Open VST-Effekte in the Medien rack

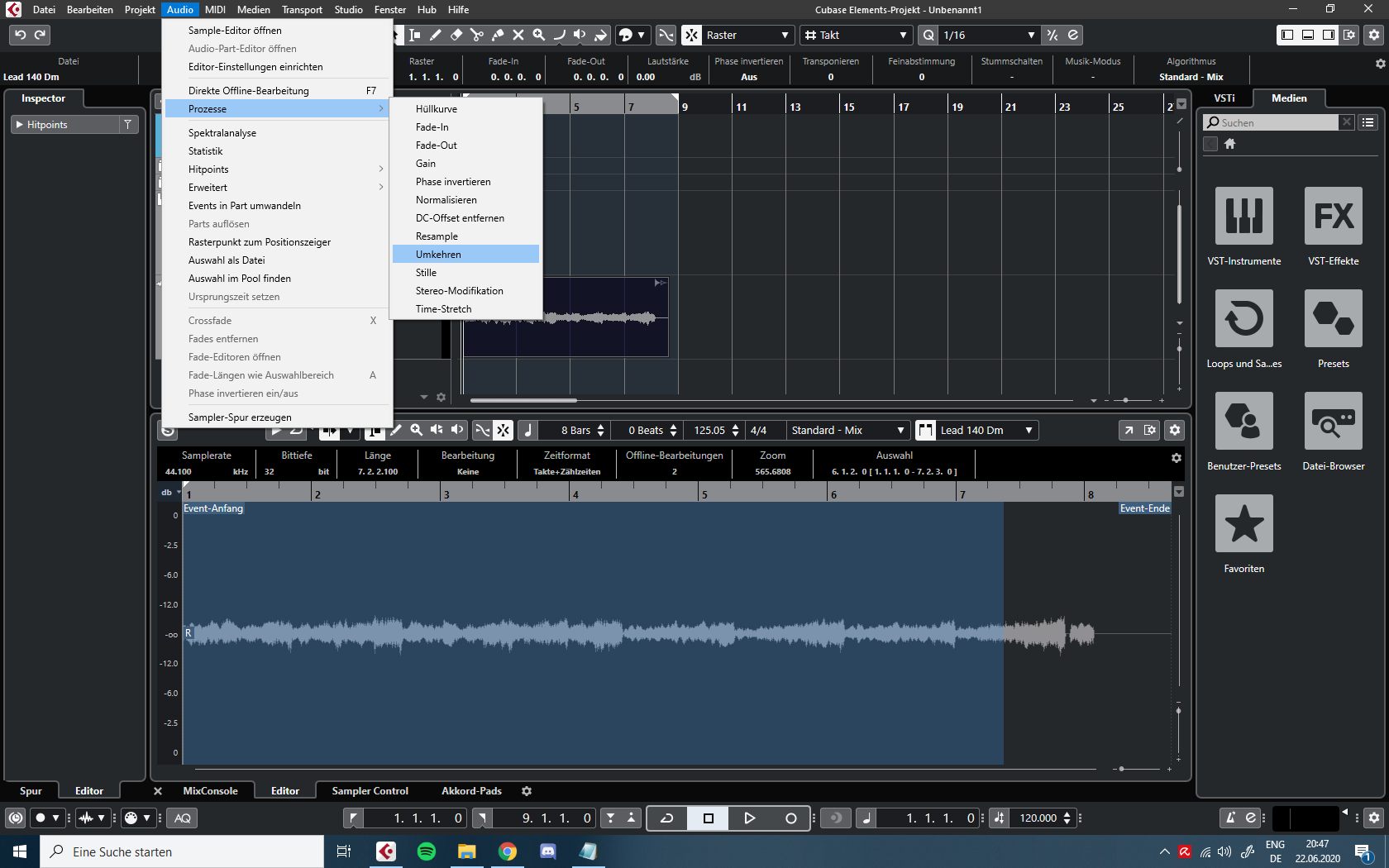pos(1334,227)
